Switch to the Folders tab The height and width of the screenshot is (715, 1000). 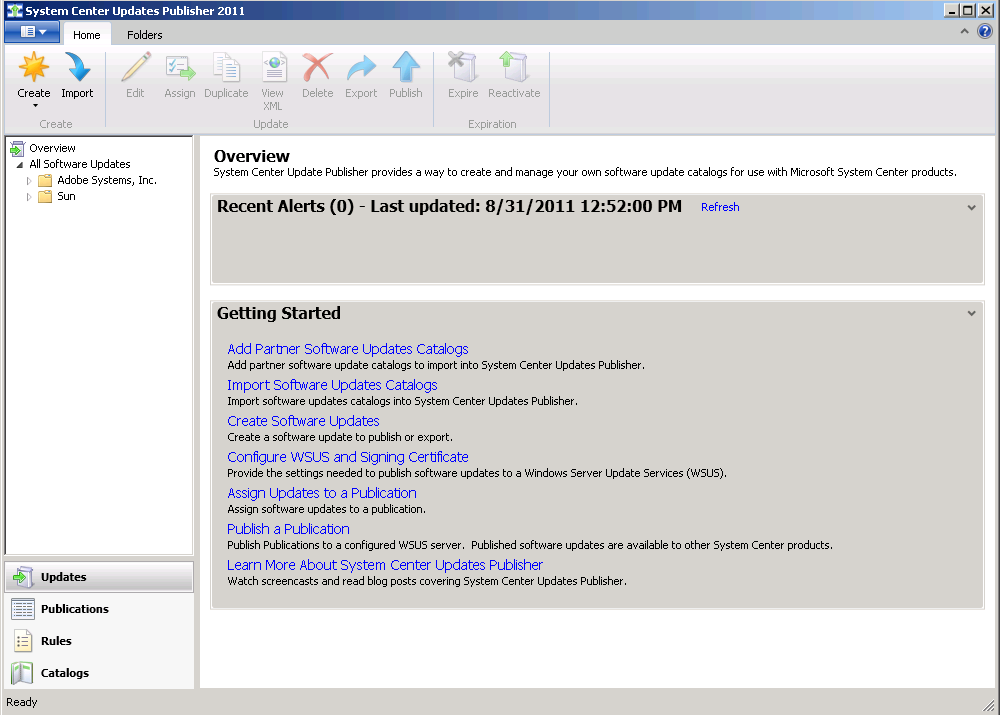coord(144,34)
